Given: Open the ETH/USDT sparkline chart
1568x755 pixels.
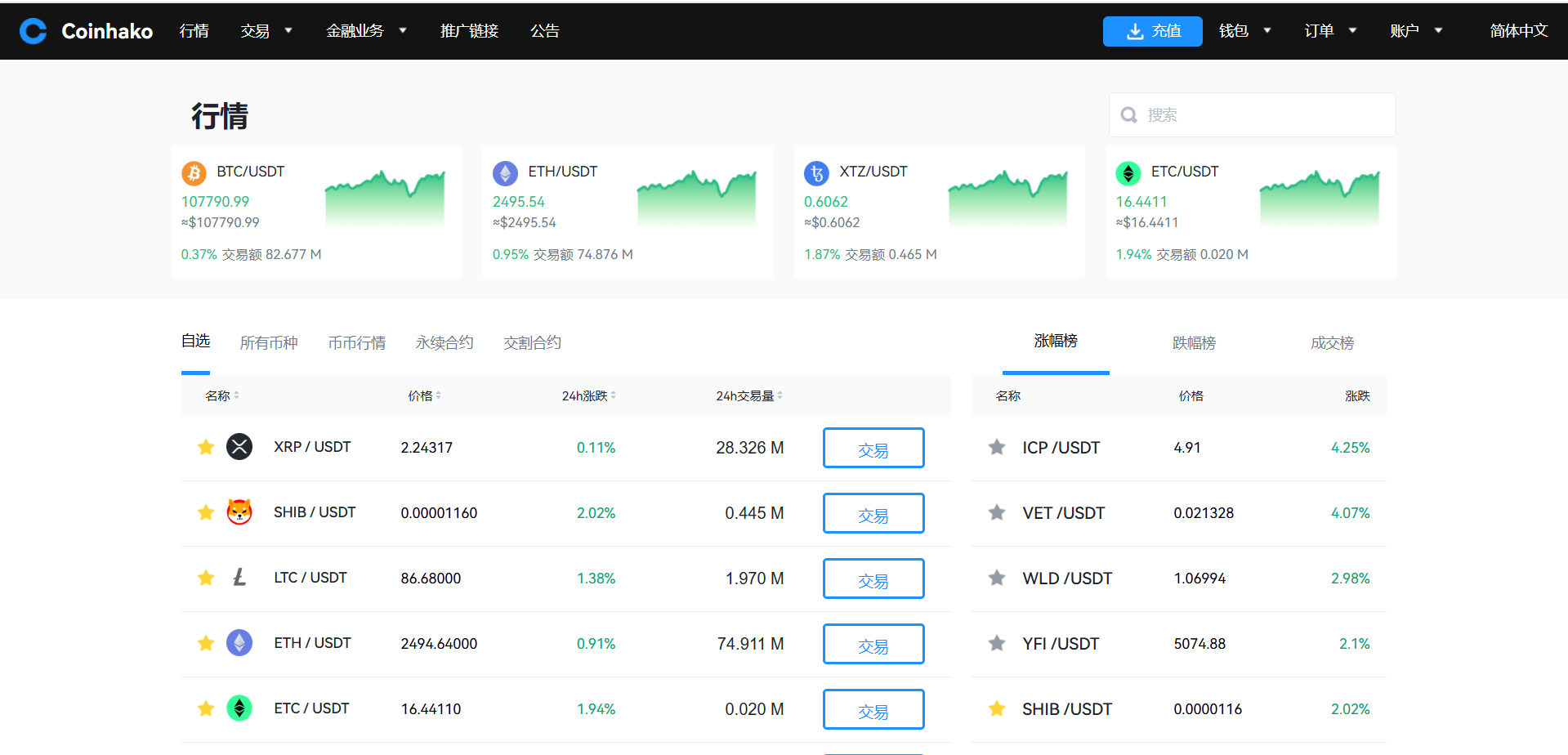Looking at the screenshot, I should (696, 199).
